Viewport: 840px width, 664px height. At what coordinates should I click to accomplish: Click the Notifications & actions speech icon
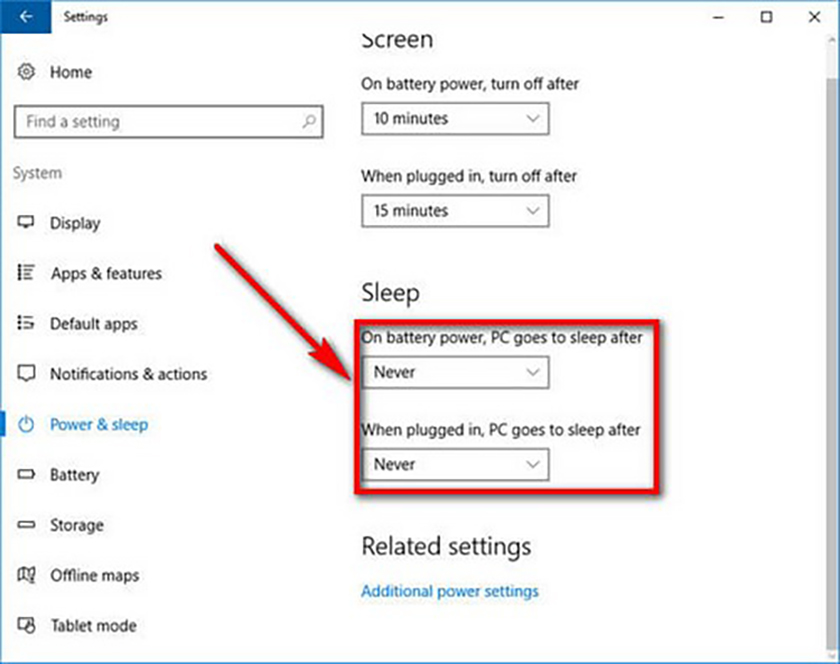(x=27, y=374)
